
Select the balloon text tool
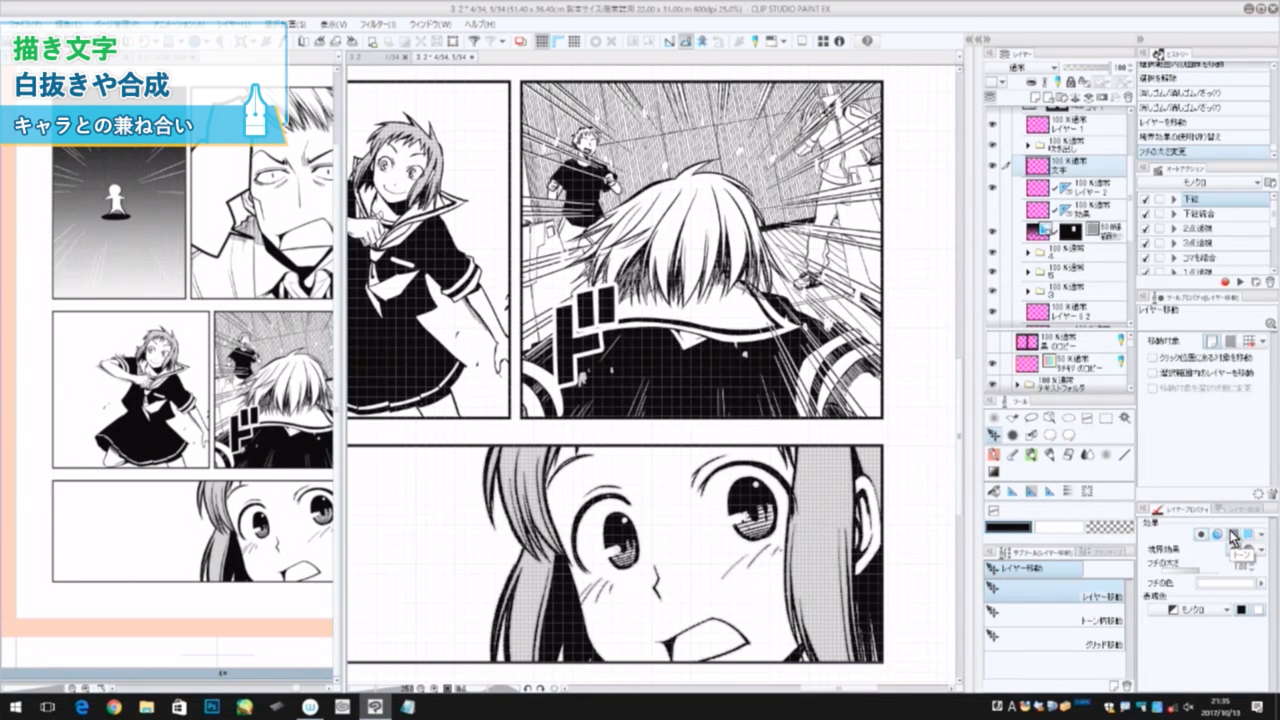coord(1069,436)
